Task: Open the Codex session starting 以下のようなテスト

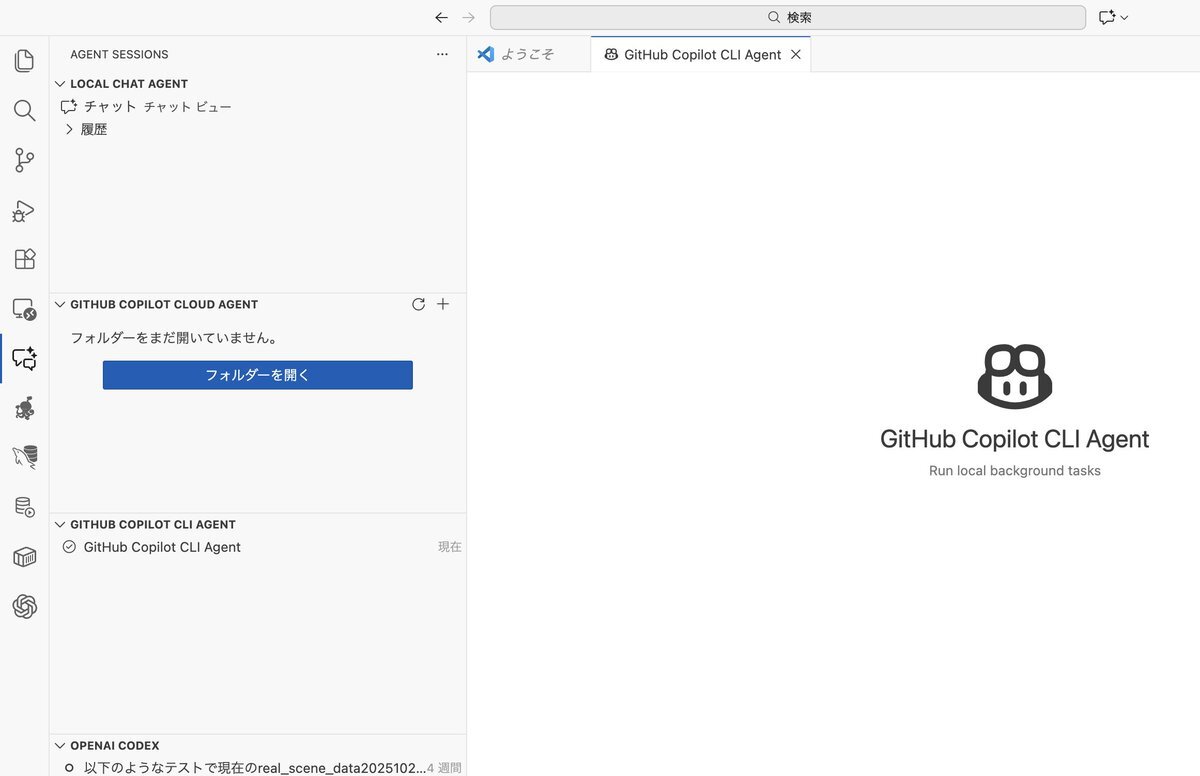Action: tap(258, 767)
